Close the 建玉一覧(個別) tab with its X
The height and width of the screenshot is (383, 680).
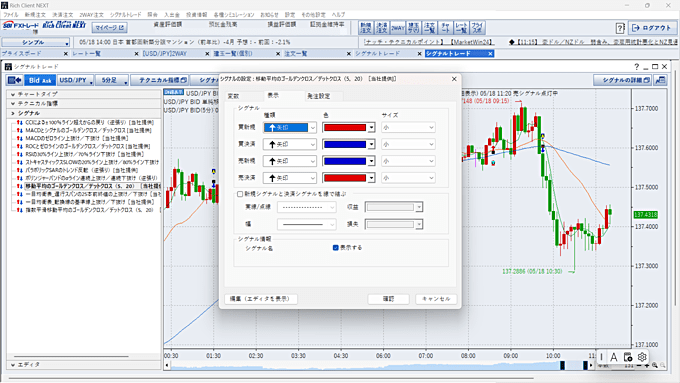click(278, 54)
